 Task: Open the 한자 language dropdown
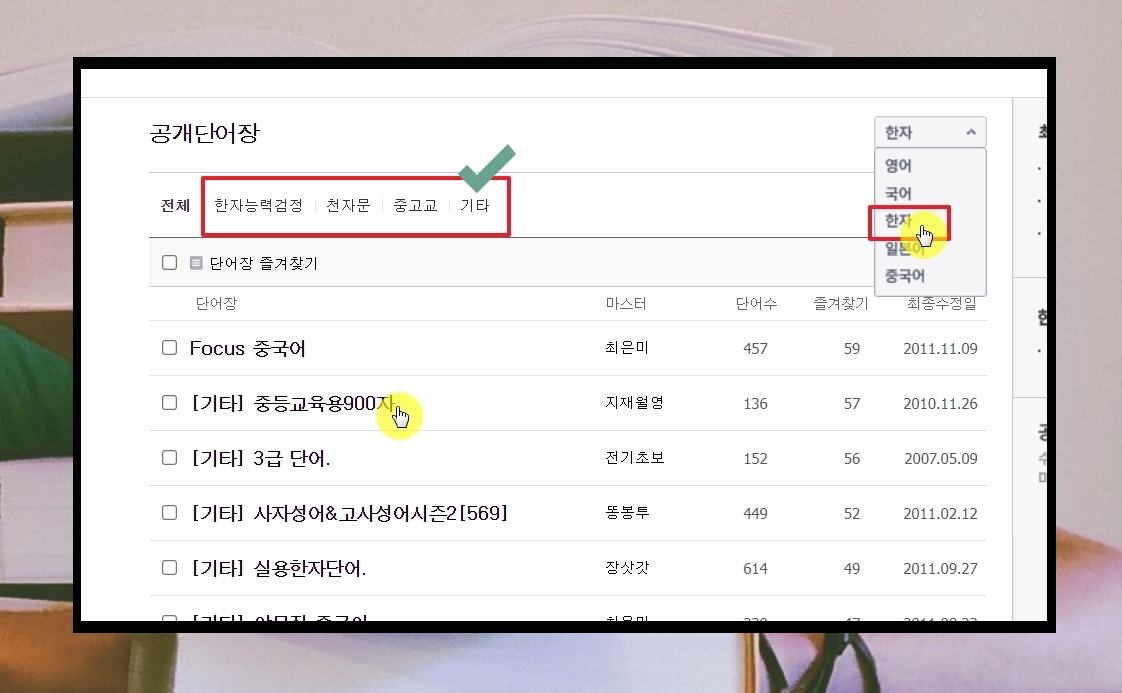930,132
